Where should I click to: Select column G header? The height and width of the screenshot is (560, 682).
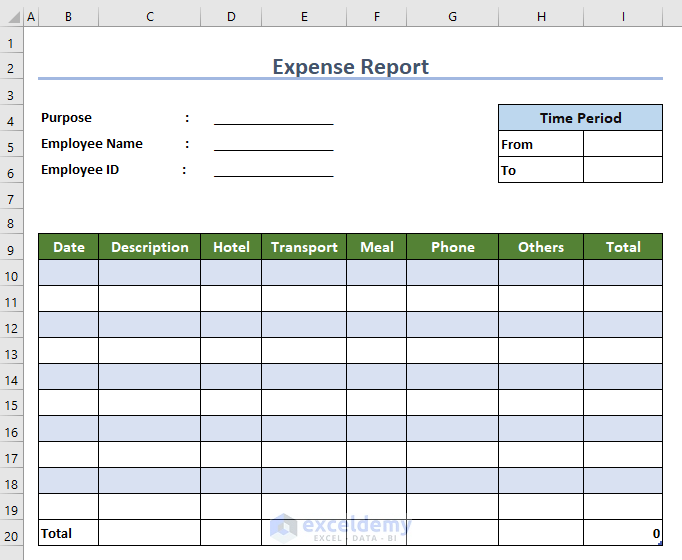point(452,17)
